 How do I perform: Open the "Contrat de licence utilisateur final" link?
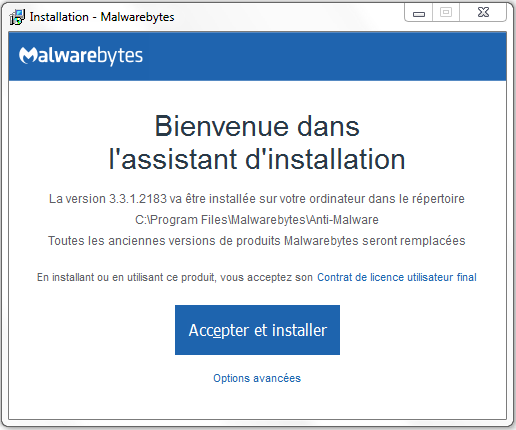coord(397,277)
